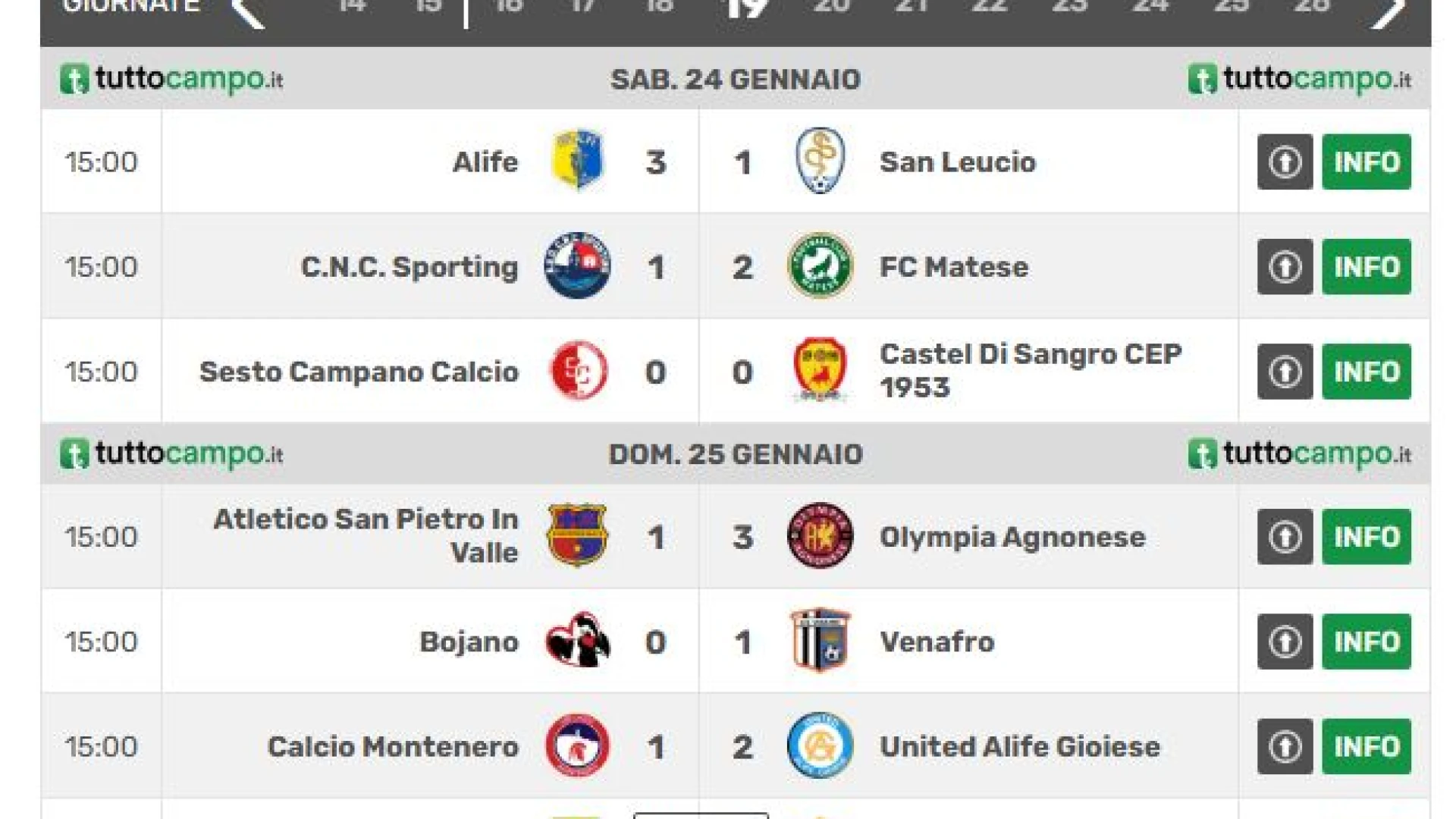Click the Olympia Agnonese team logo
This screenshot has height=819, width=1456.
820,535
